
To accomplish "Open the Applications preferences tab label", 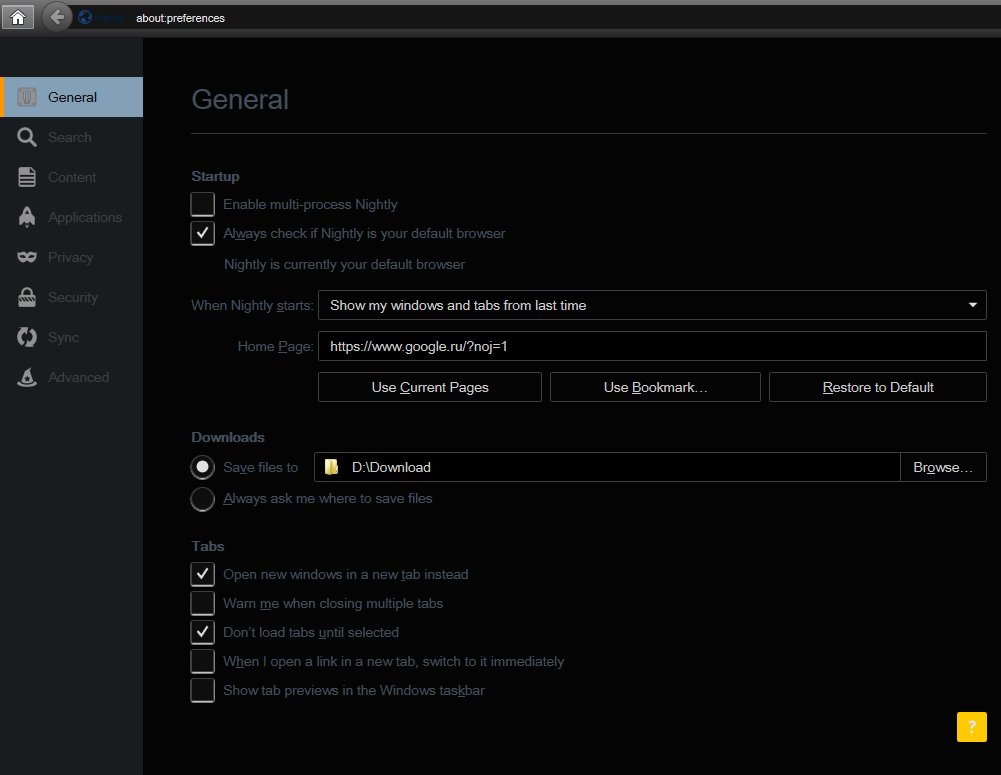I will pos(85,218).
